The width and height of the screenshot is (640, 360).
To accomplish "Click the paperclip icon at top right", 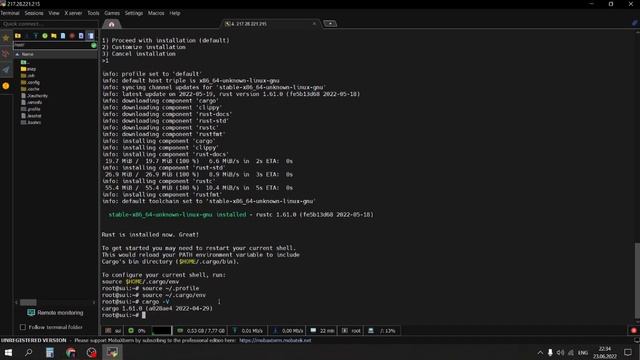I will 635,23.
